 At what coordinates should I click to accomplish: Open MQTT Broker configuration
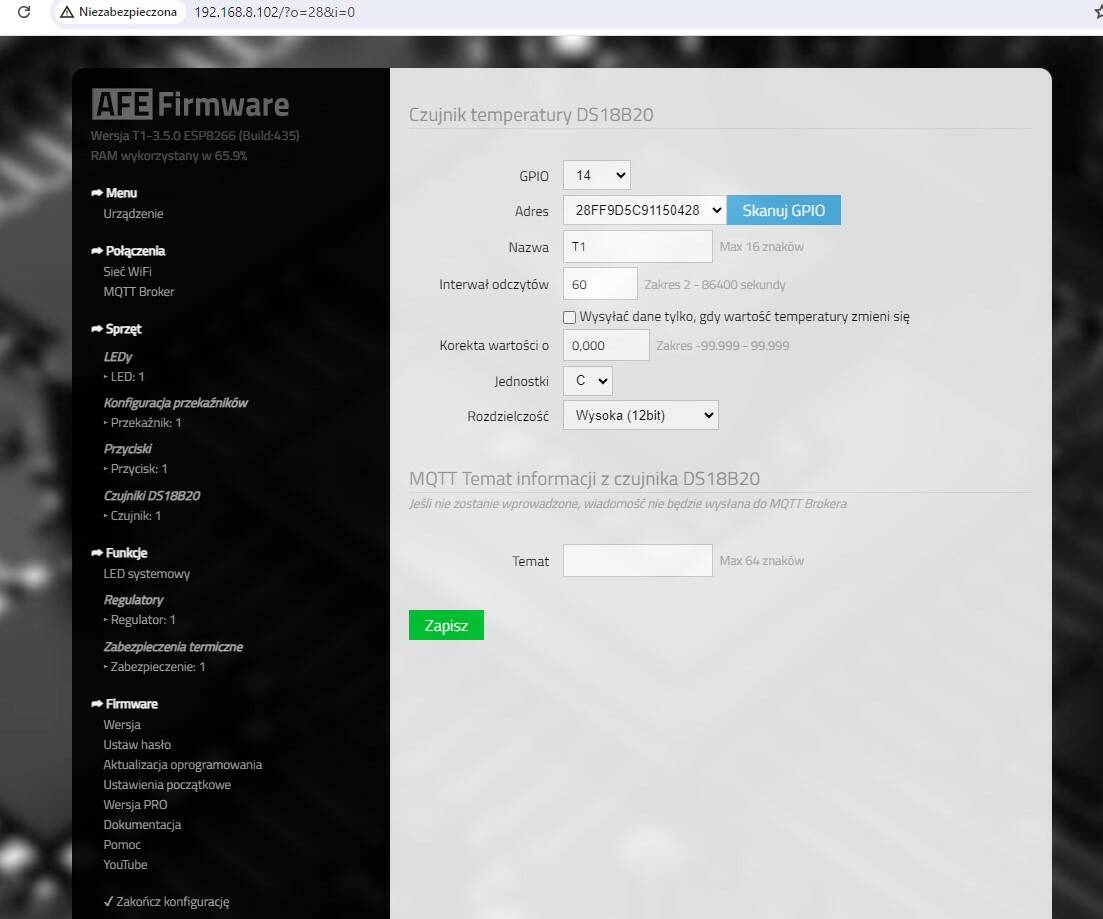pyautogui.click(x=139, y=292)
